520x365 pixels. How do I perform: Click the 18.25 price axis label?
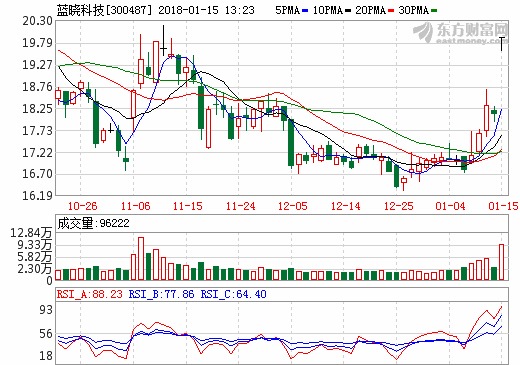click(x=38, y=109)
